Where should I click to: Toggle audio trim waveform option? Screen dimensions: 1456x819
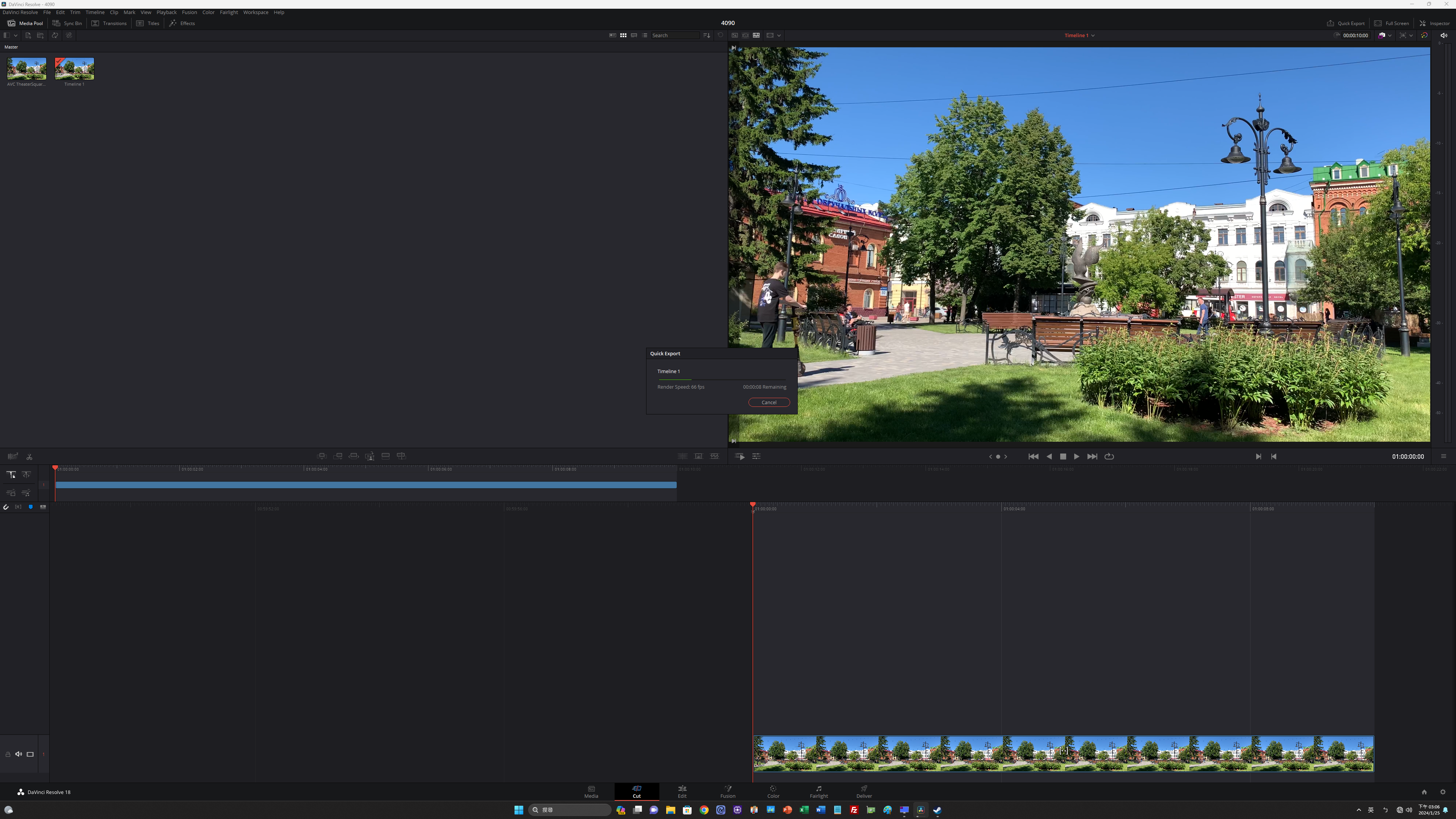pyautogui.click(x=18, y=507)
